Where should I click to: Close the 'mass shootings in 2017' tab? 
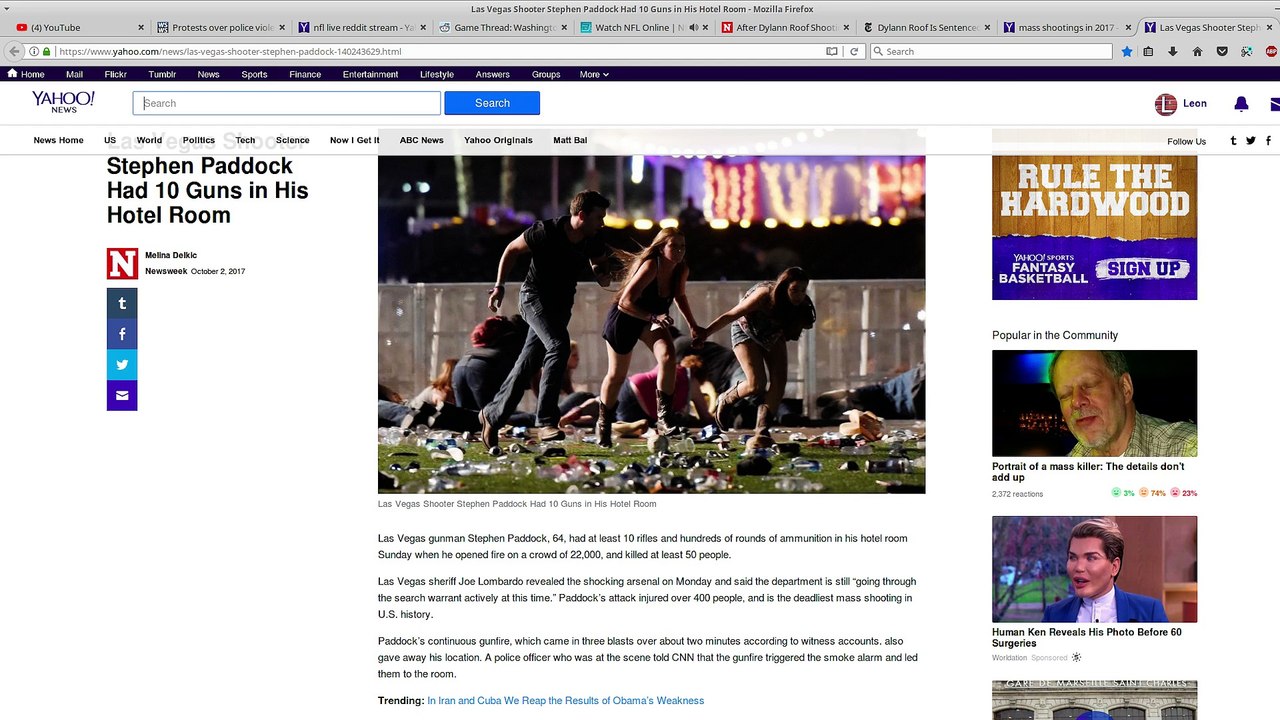(x=1128, y=27)
